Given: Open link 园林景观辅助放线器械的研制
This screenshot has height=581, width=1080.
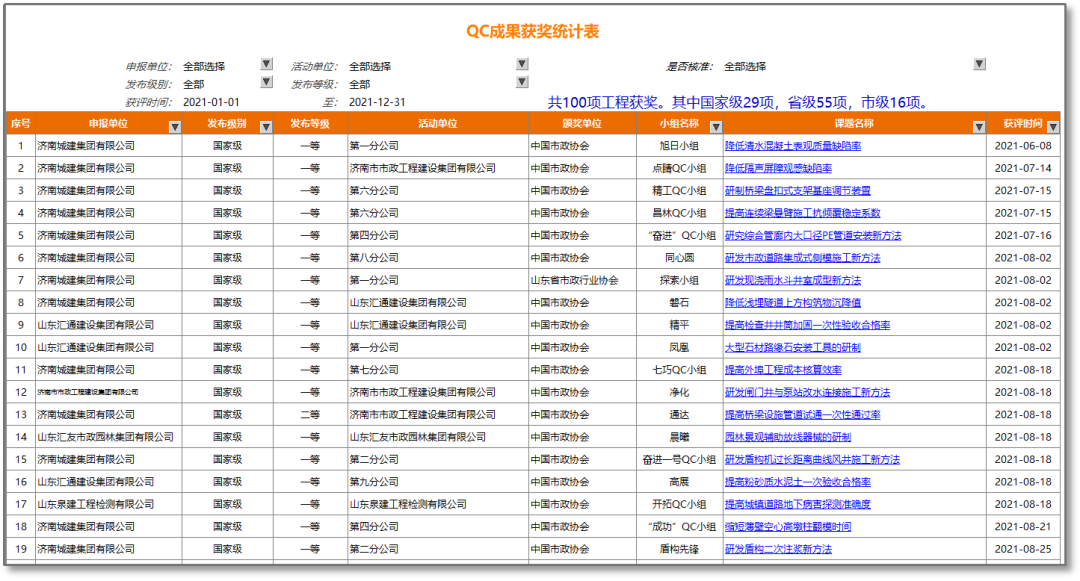Looking at the screenshot, I should tap(787, 437).
